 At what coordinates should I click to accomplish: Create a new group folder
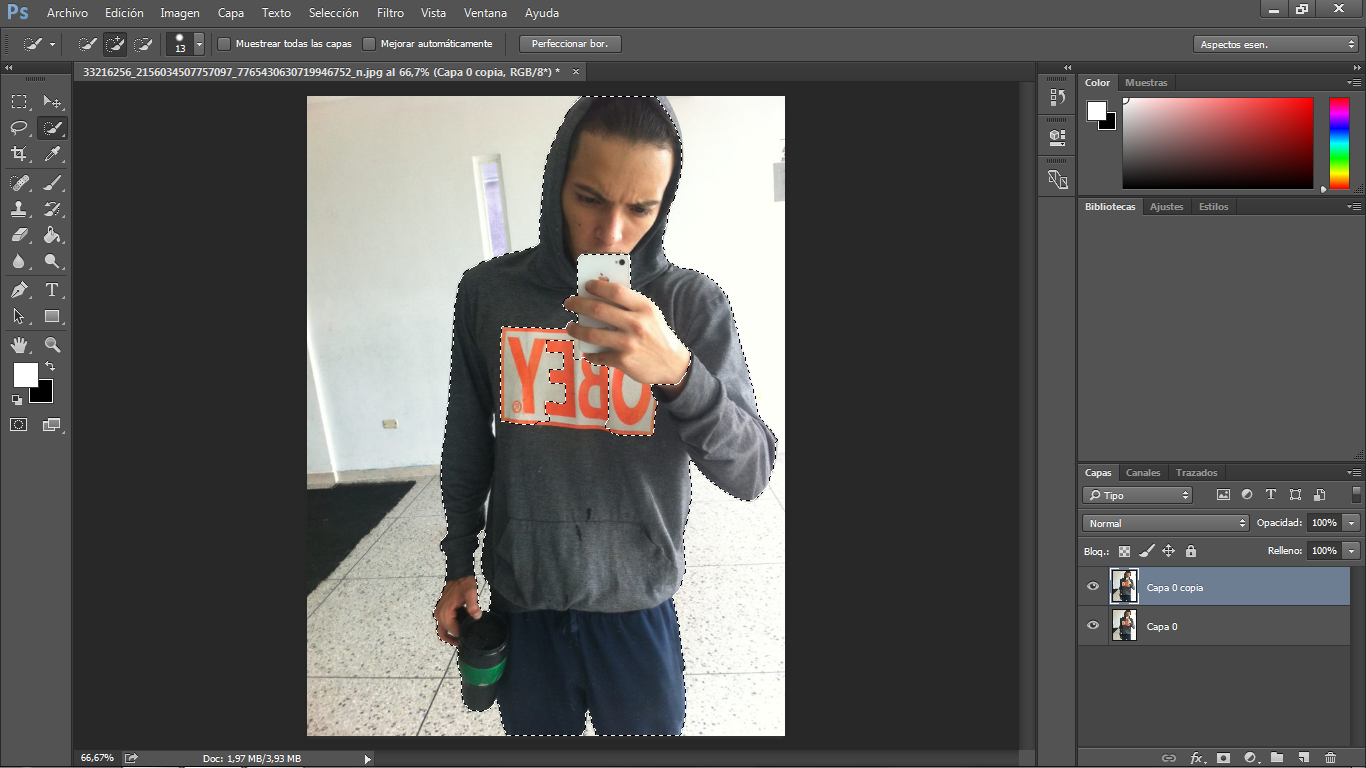[1277, 758]
